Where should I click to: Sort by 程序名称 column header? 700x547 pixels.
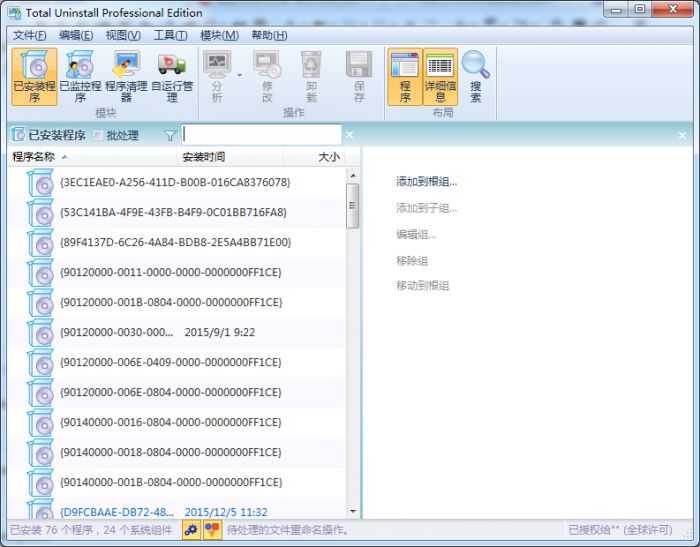92,157
